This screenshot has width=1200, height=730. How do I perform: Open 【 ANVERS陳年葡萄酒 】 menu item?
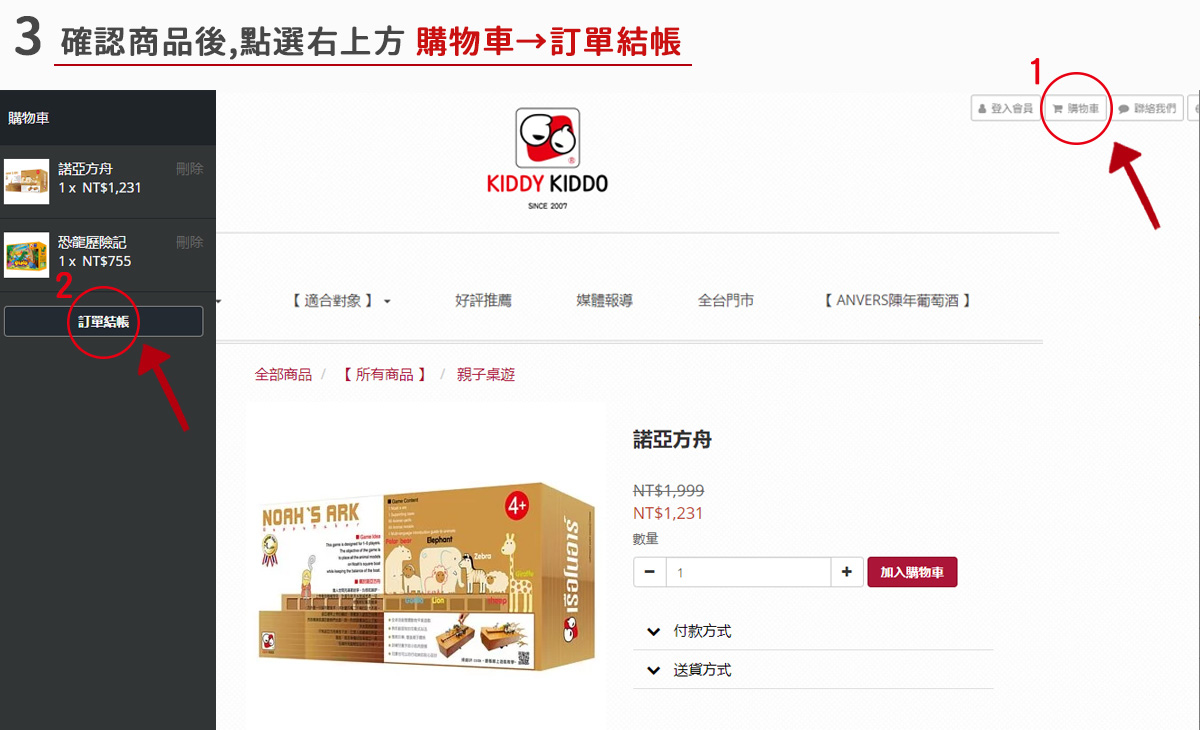(897, 300)
